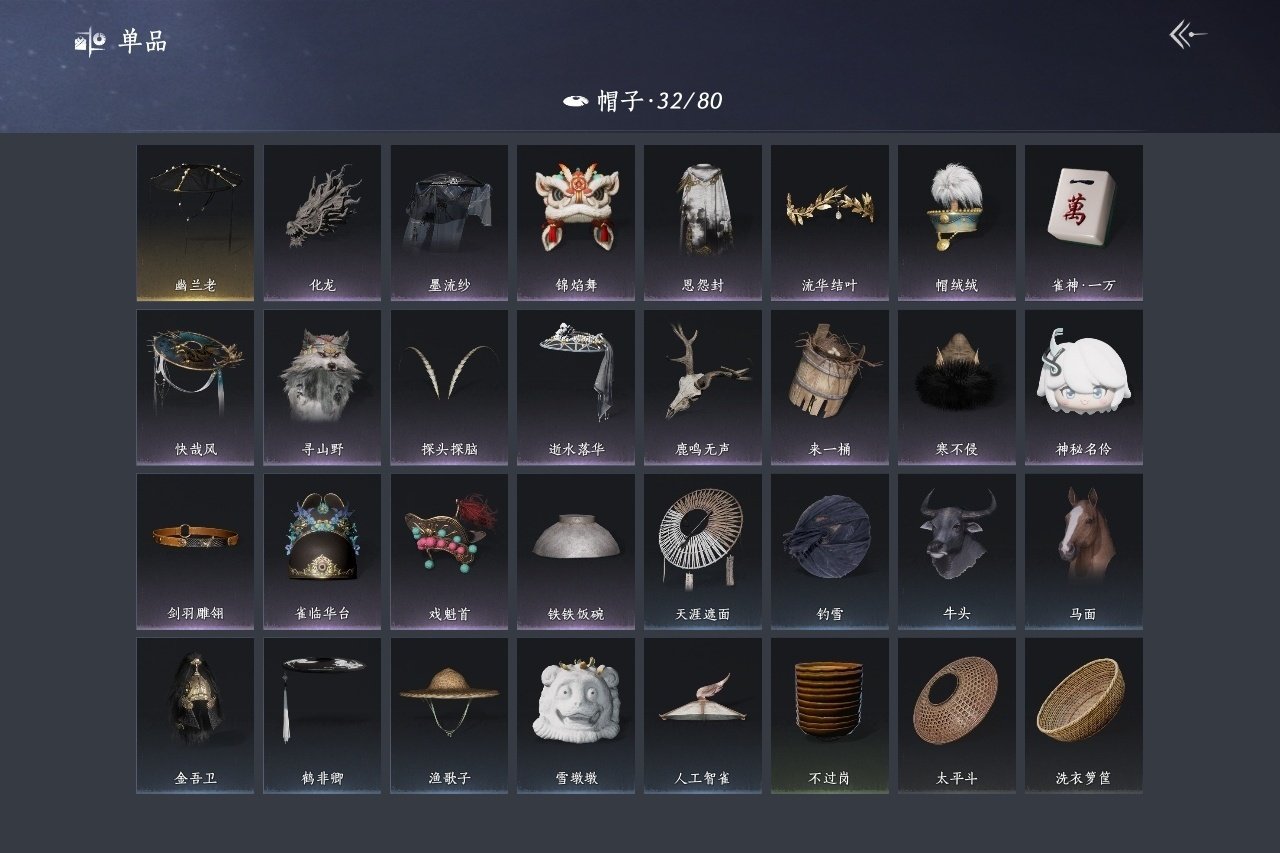Pick the 不过岗 stacked bowls item

point(830,716)
